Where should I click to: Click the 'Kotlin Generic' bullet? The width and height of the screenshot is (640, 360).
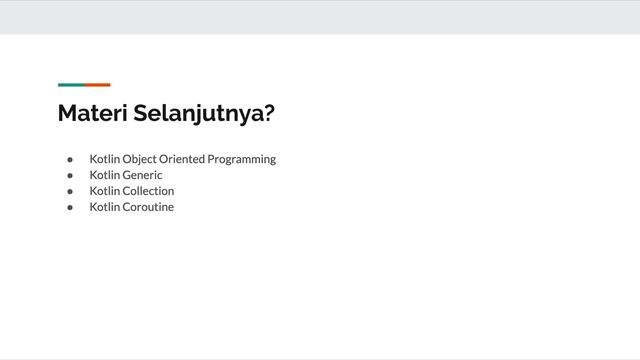(126, 175)
